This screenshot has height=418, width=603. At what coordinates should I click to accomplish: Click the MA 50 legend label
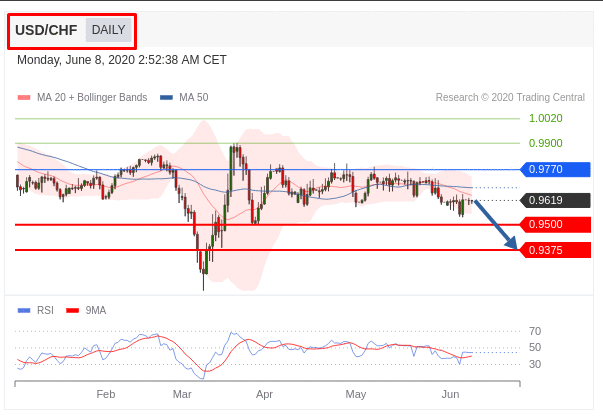pyautogui.click(x=194, y=97)
